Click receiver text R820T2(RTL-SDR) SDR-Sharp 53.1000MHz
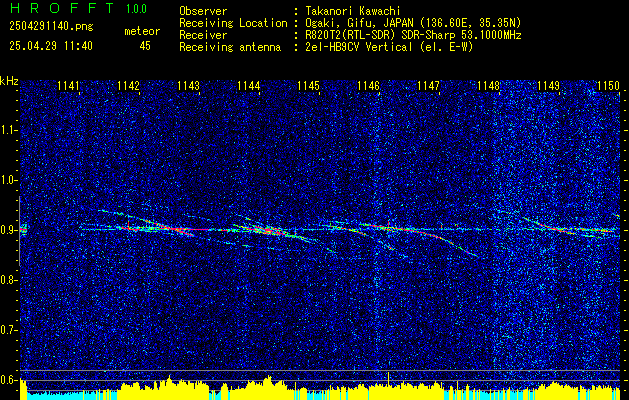629x400 pixels. [412, 35]
